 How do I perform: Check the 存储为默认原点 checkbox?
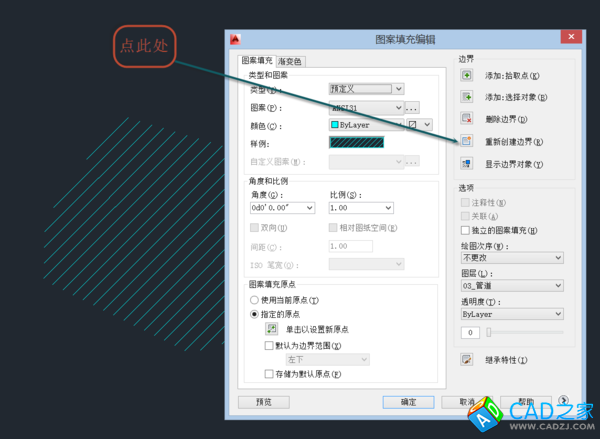click(x=269, y=374)
